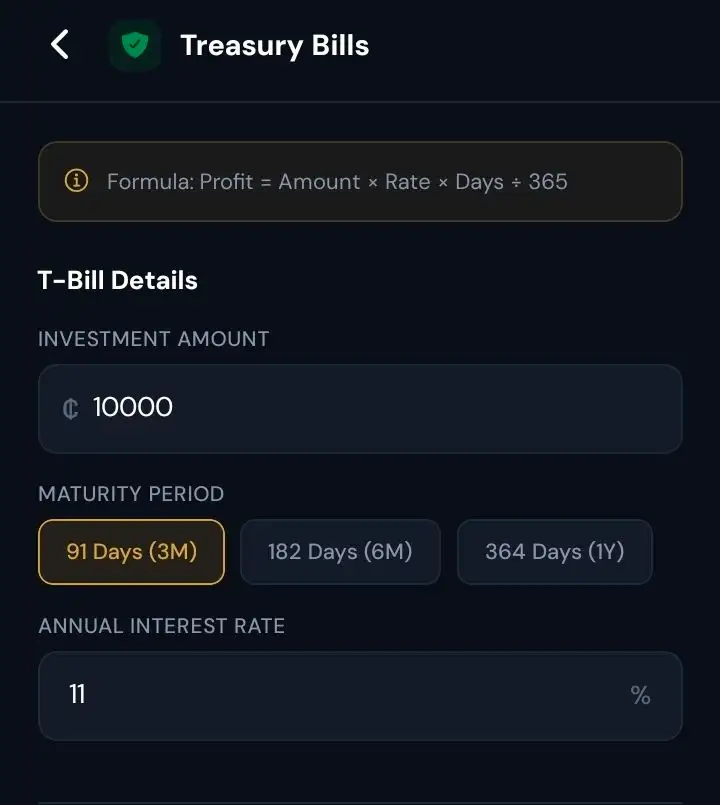Image resolution: width=720 pixels, height=805 pixels.
Task: Tap the profit formula information banner
Action: coord(360,181)
